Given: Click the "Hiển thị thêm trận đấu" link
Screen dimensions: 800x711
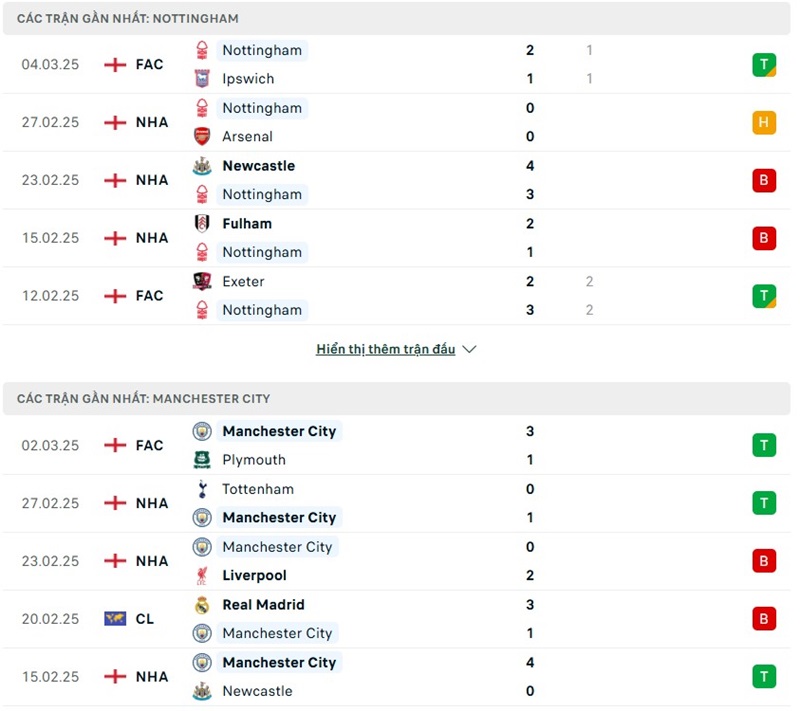Looking at the screenshot, I should click(385, 350).
